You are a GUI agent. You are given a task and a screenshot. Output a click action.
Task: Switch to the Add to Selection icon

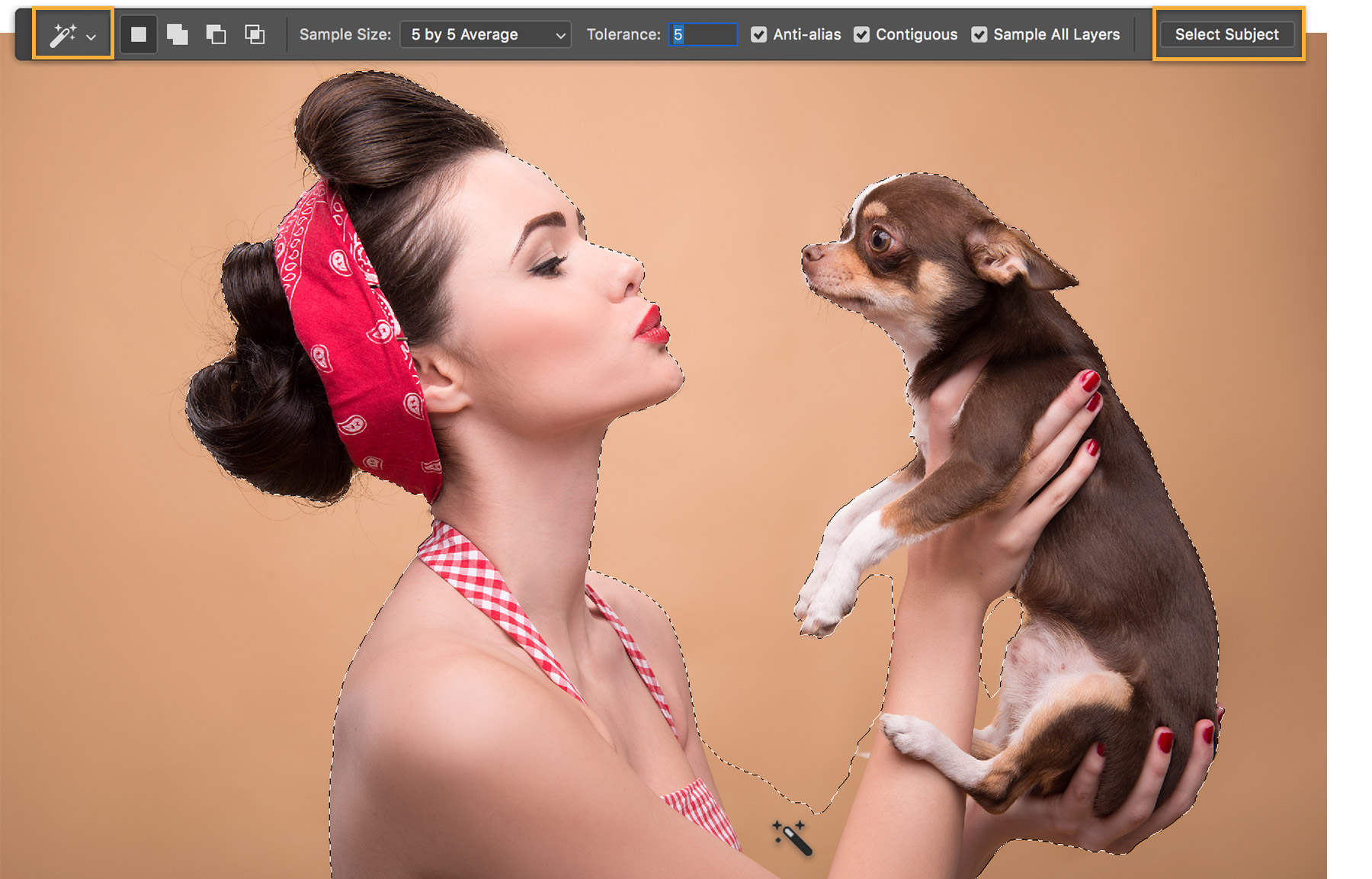178,34
